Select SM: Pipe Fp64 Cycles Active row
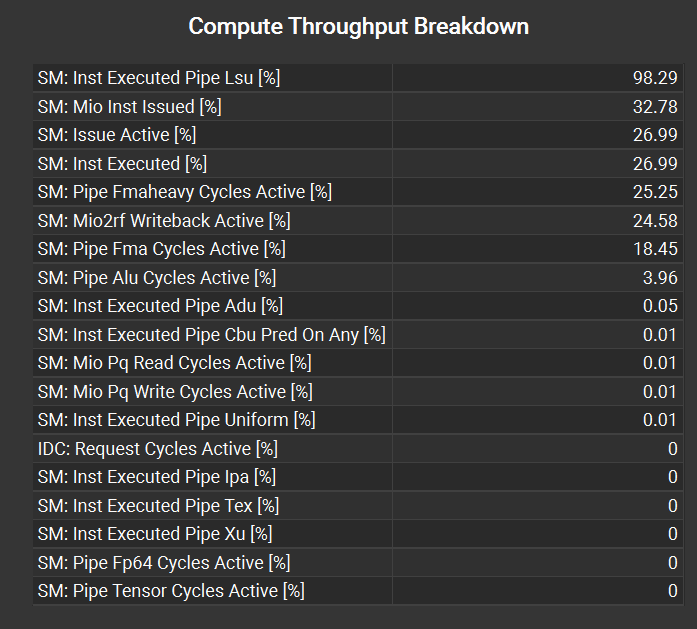The image size is (697, 629). click(358, 562)
